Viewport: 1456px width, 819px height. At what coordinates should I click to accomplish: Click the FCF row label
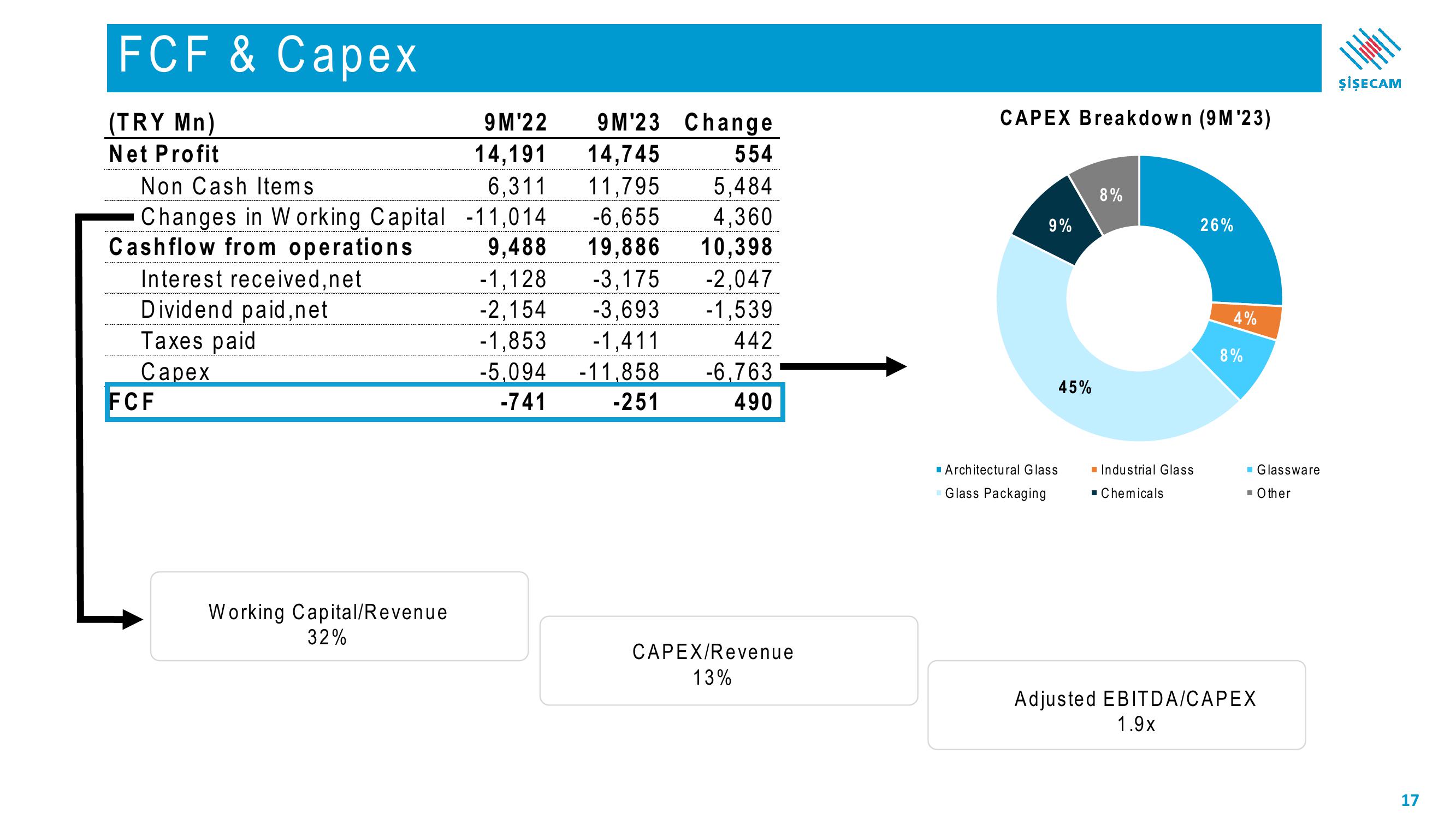131,402
